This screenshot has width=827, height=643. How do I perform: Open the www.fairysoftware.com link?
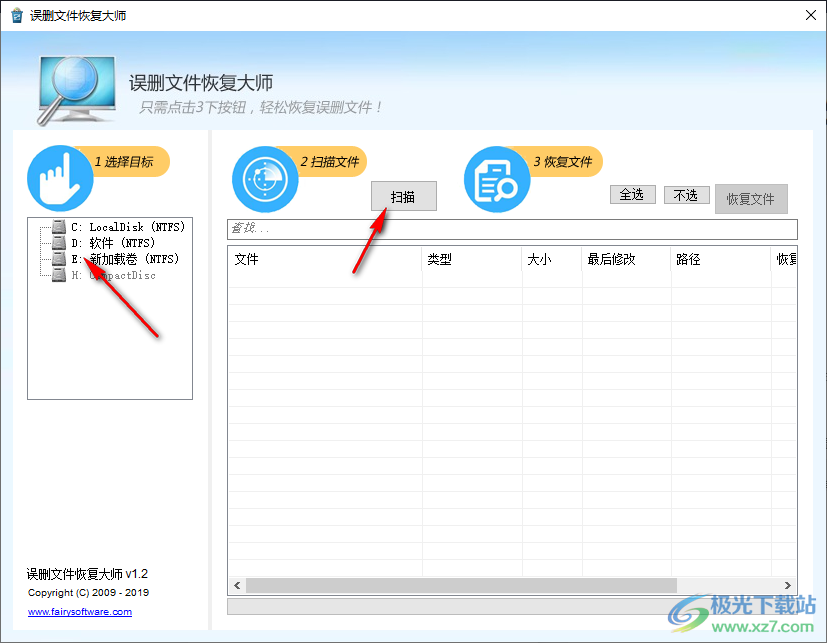80,611
